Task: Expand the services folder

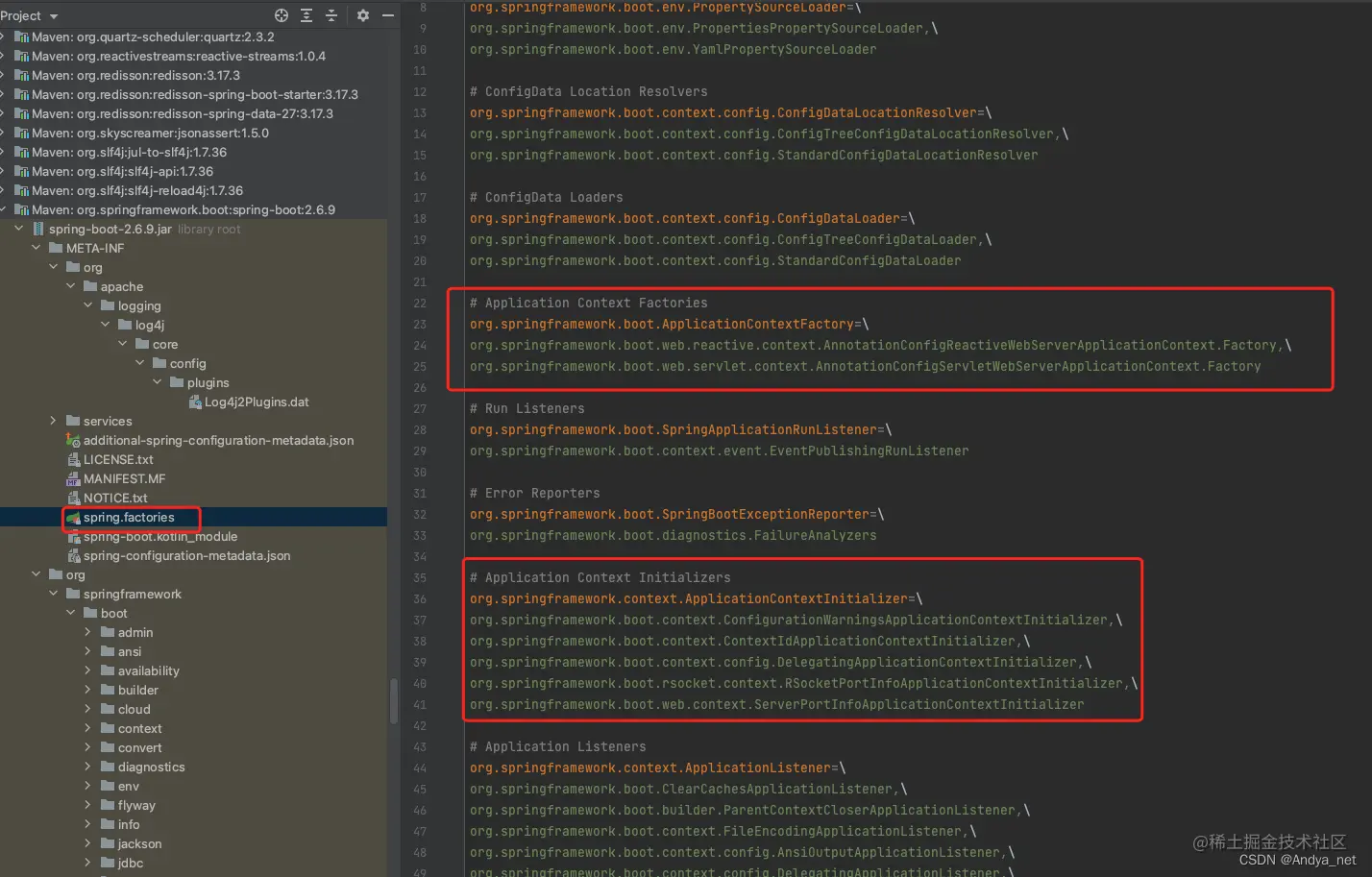Action: (53, 421)
